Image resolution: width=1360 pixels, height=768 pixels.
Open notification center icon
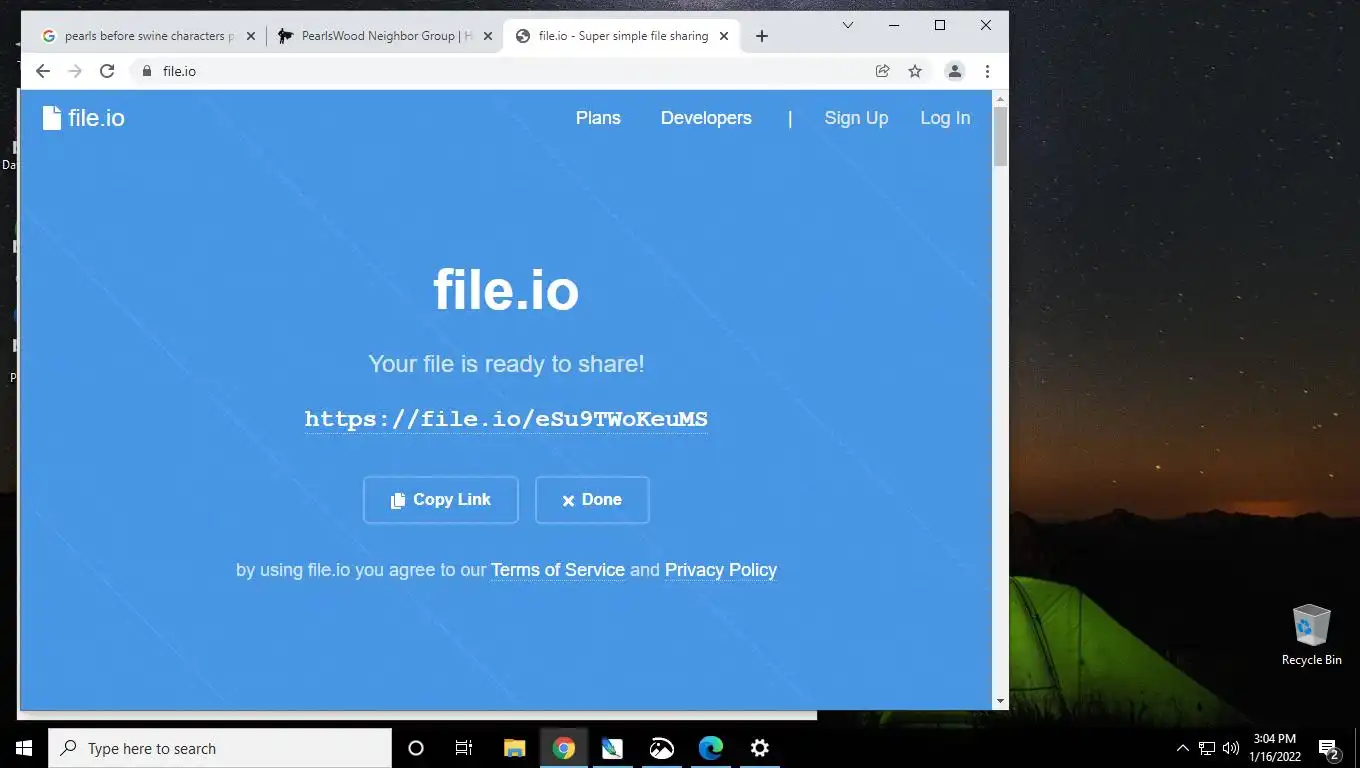tap(1330, 748)
